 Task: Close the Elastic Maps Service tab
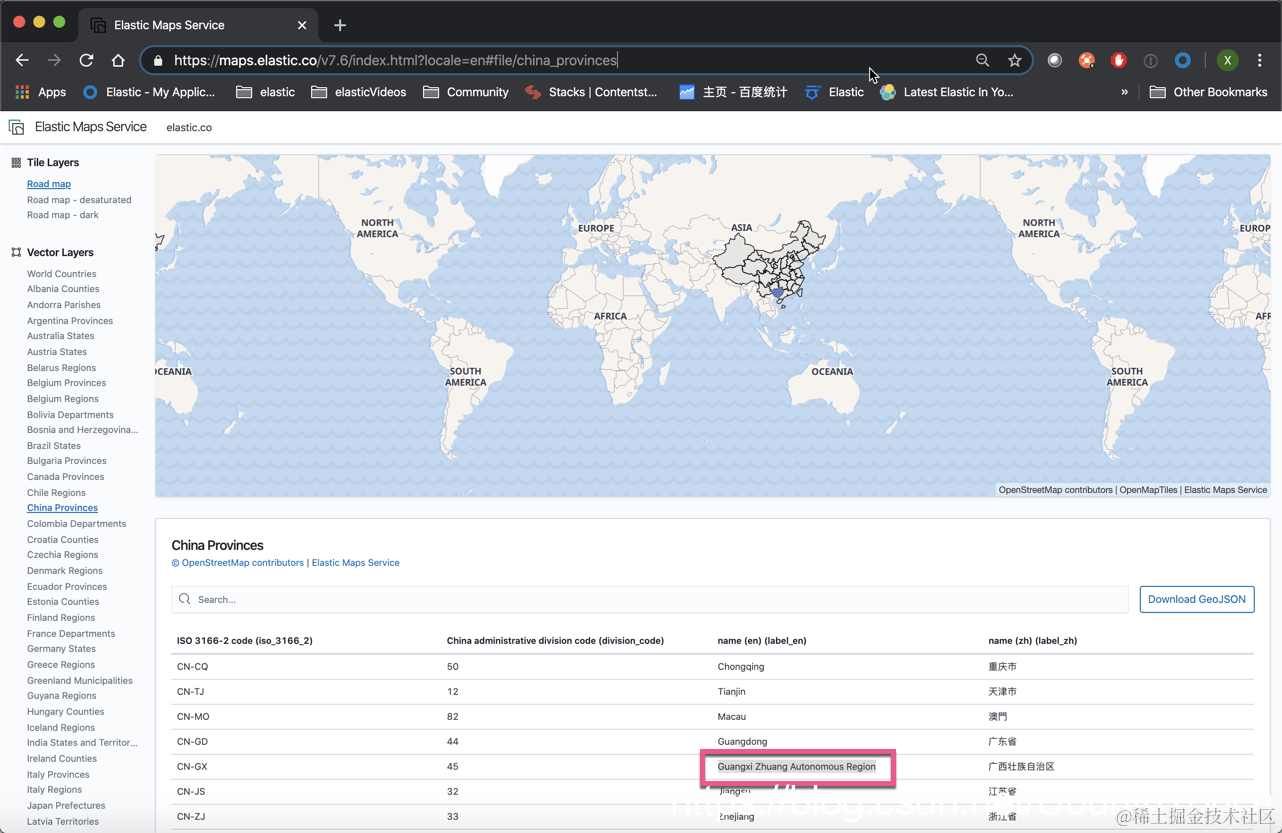point(302,25)
